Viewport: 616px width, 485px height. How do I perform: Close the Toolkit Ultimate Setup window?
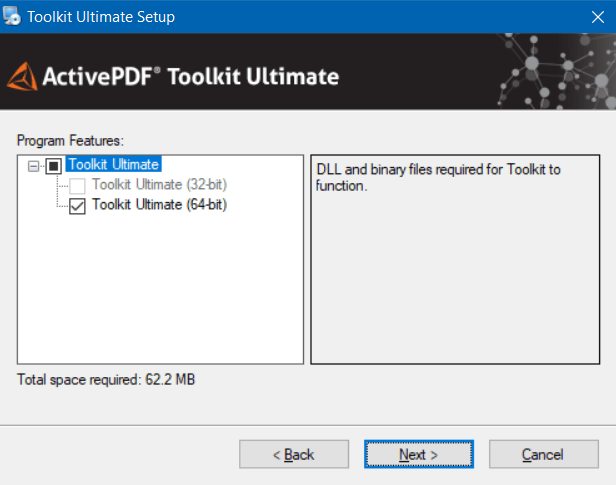click(x=598, y=17)
